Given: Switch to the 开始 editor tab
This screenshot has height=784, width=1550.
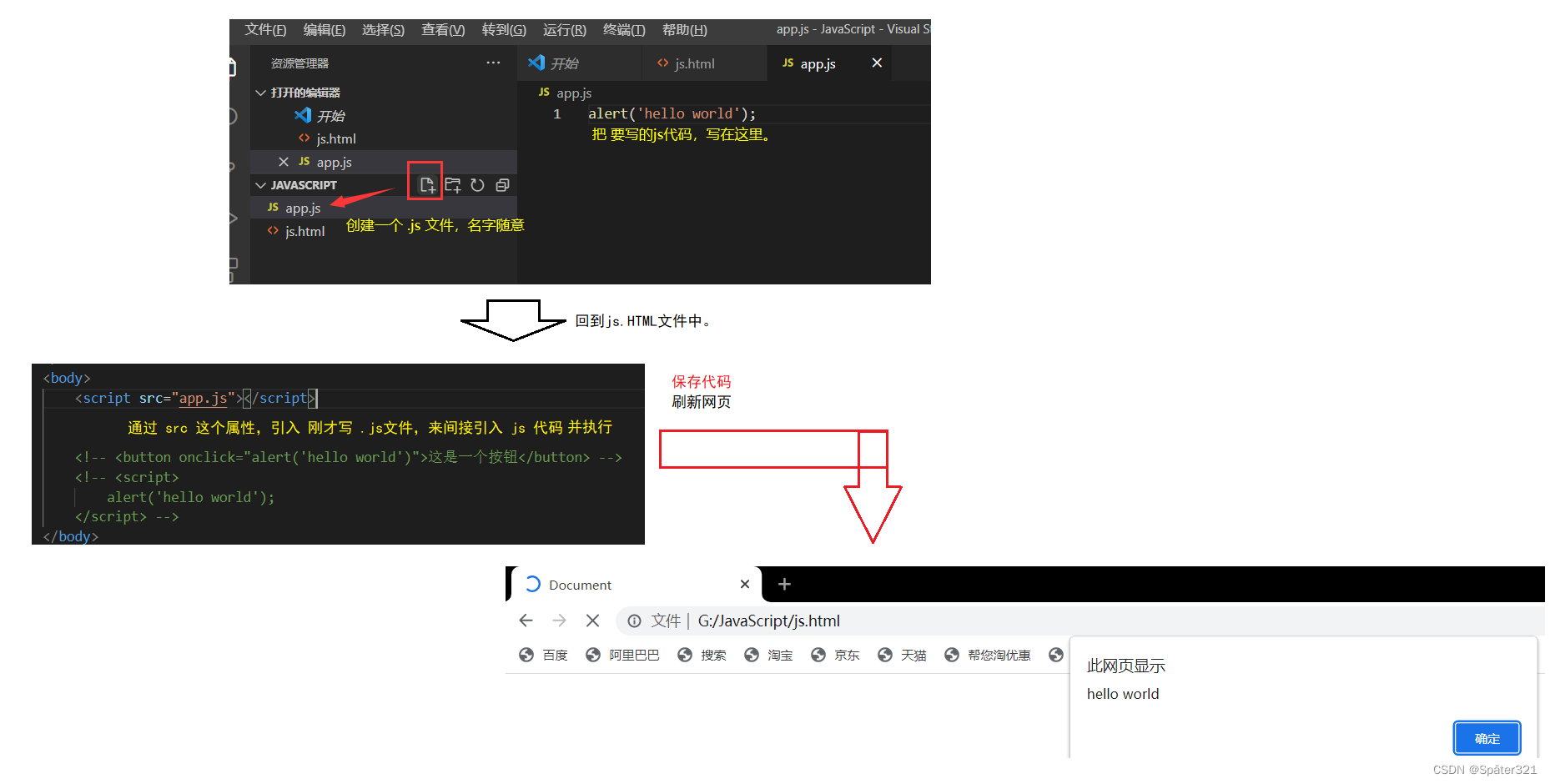Looking at the screenshot, I should 580,63.
